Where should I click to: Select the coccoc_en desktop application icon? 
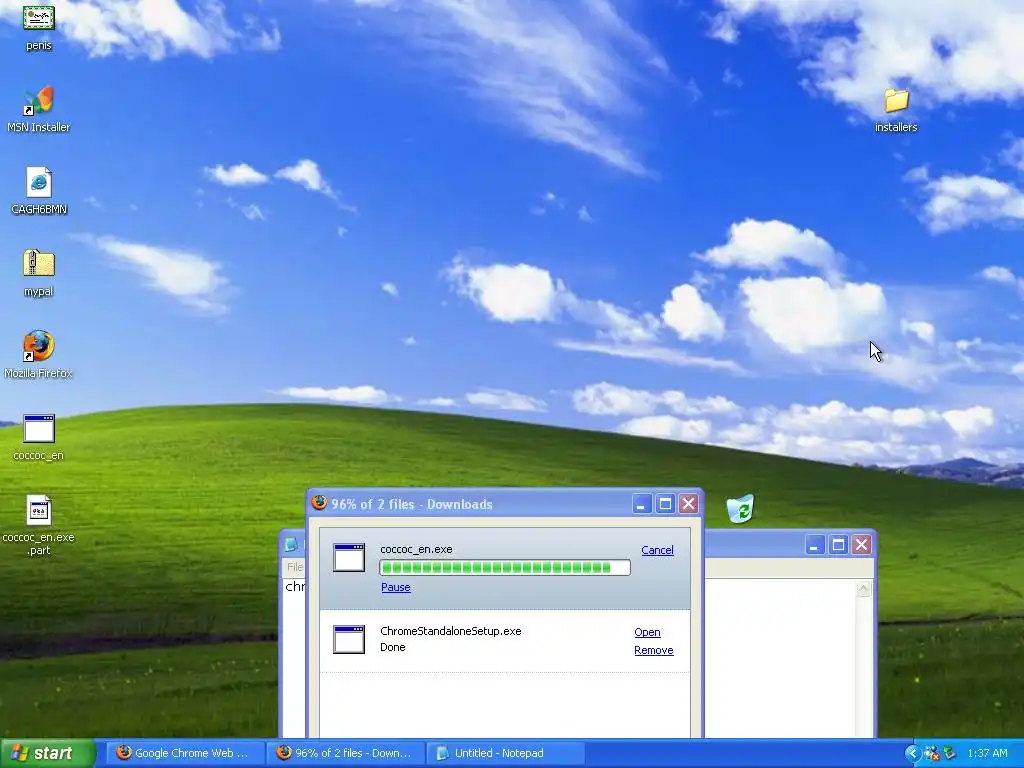[x=39, y=437]
